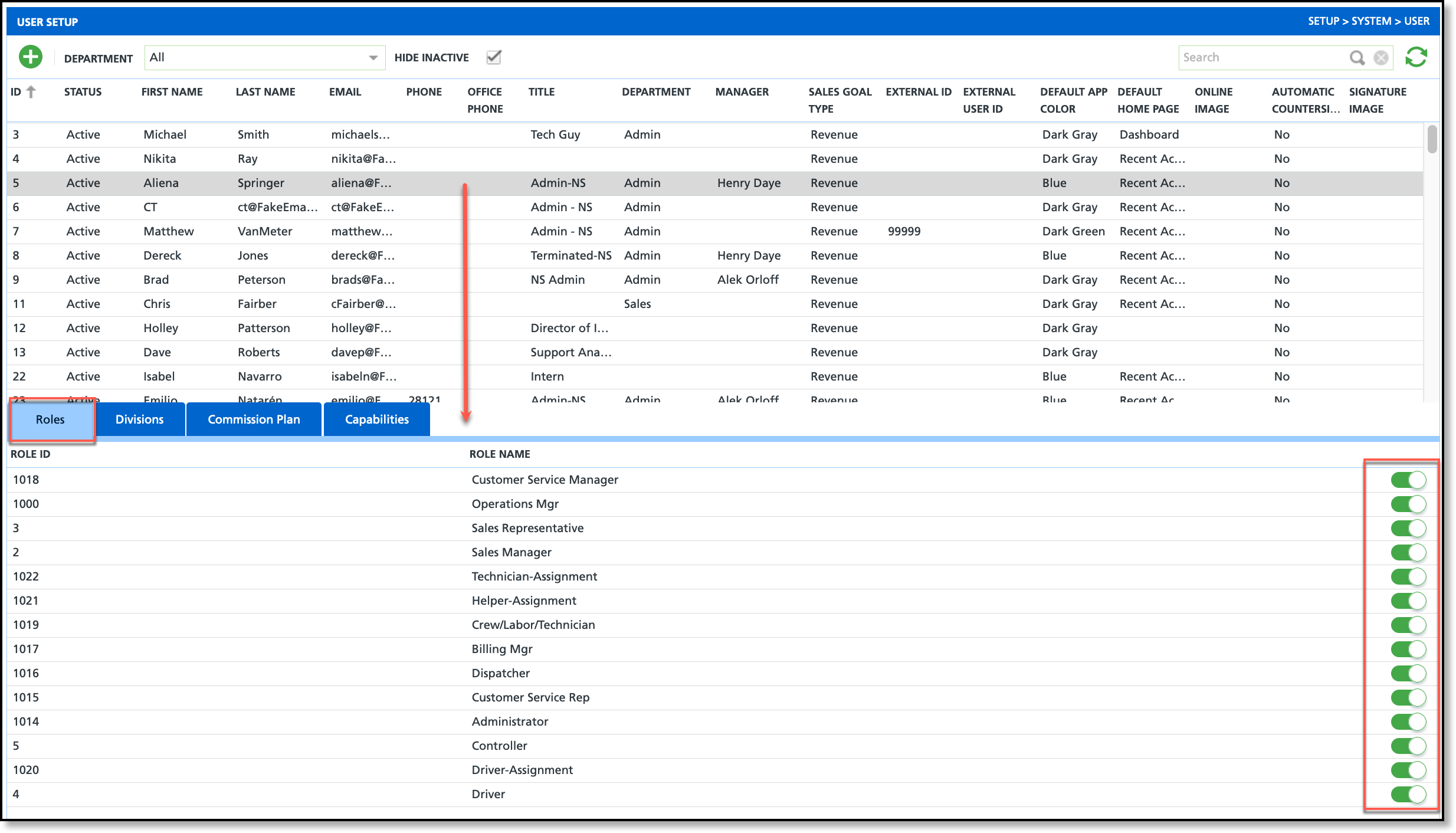Open the Capabilities tab

pos(376,419)
